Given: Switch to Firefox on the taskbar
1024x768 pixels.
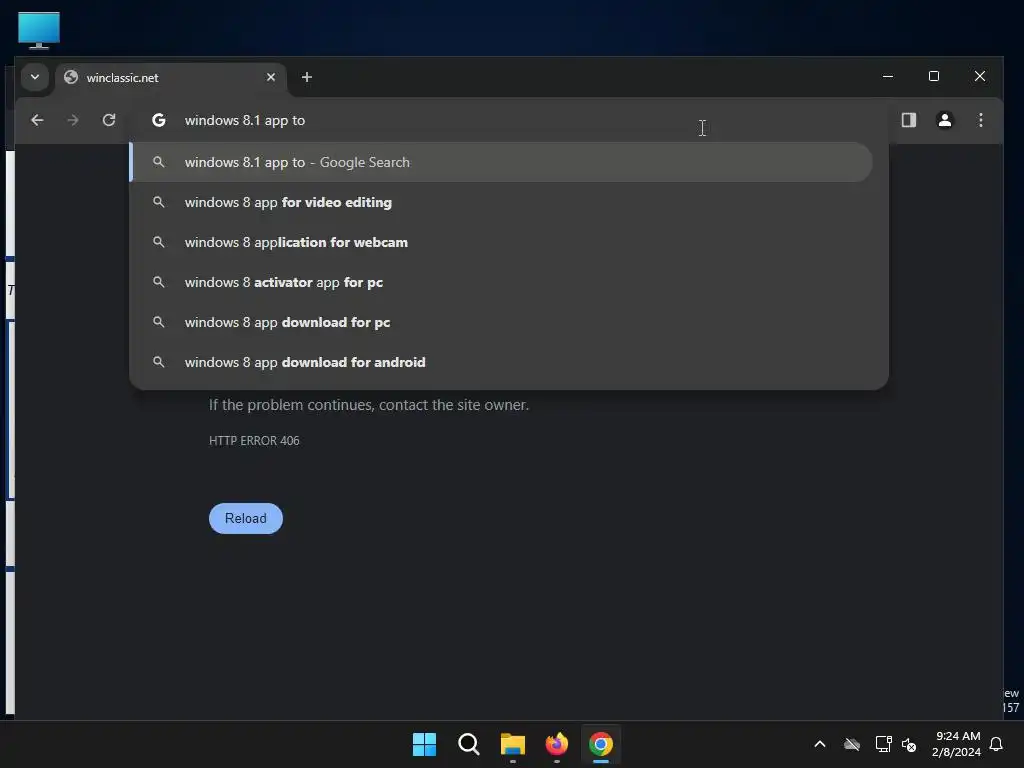Looking at the screenshot, I should [556, 744].
